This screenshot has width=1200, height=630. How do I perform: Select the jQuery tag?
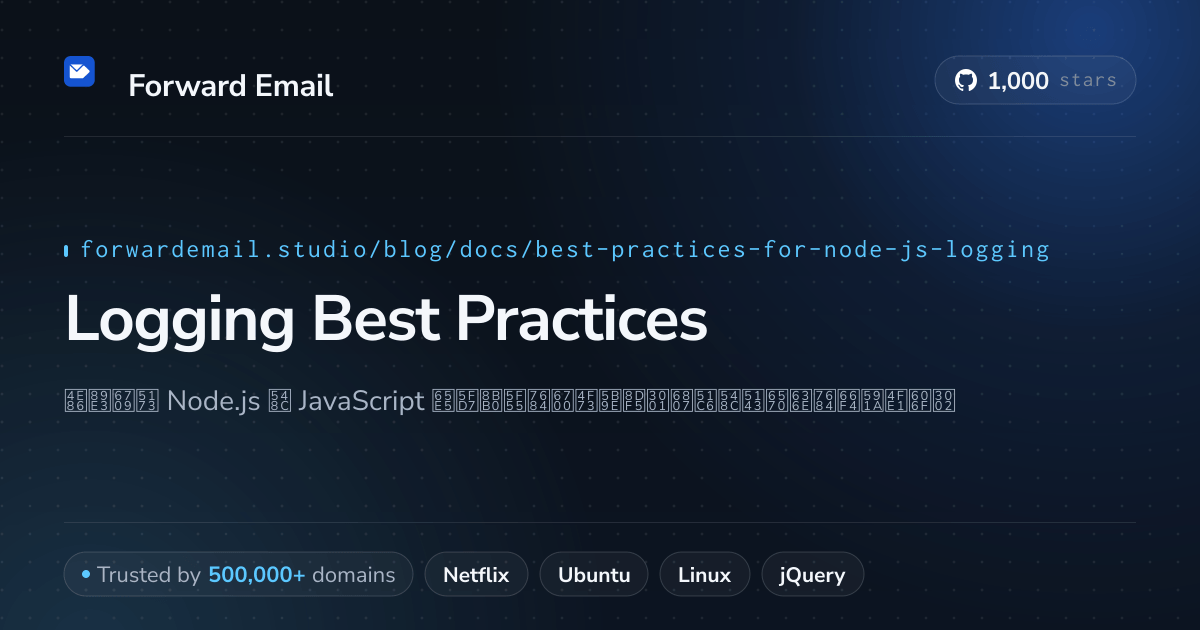[x=813, y=575]
